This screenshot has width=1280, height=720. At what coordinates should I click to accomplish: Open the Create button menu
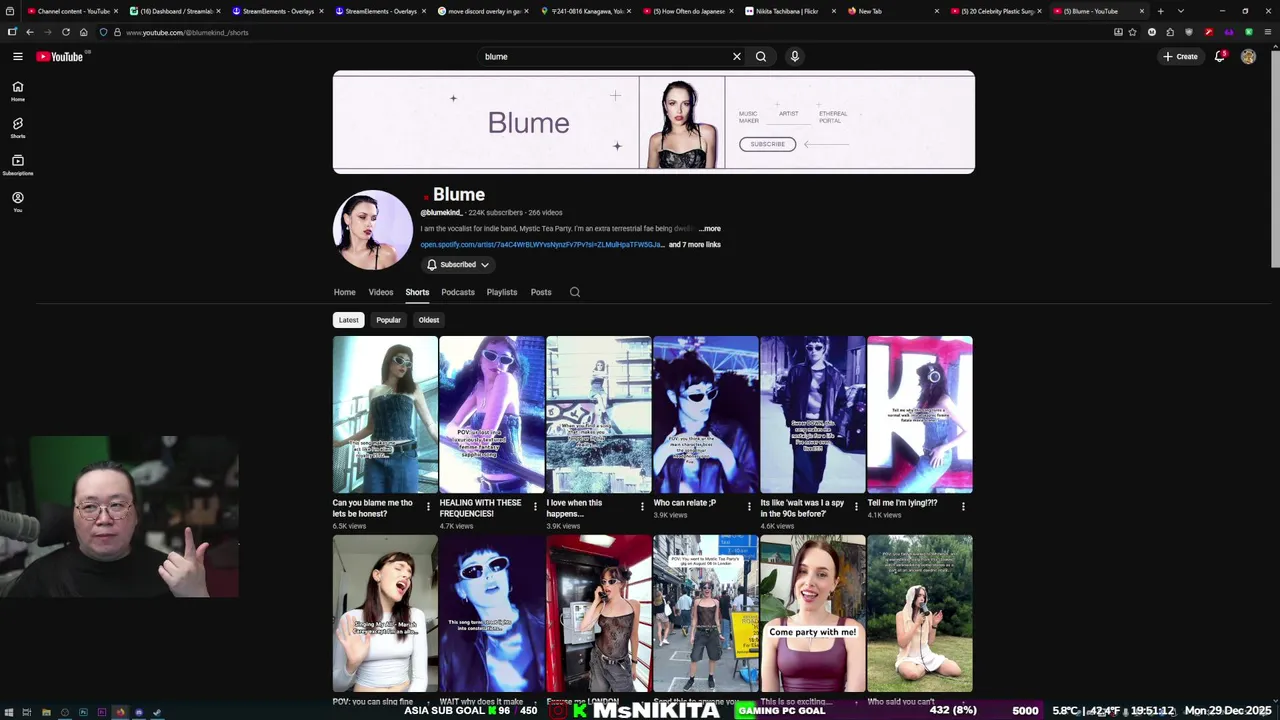tap(1180, 56)
